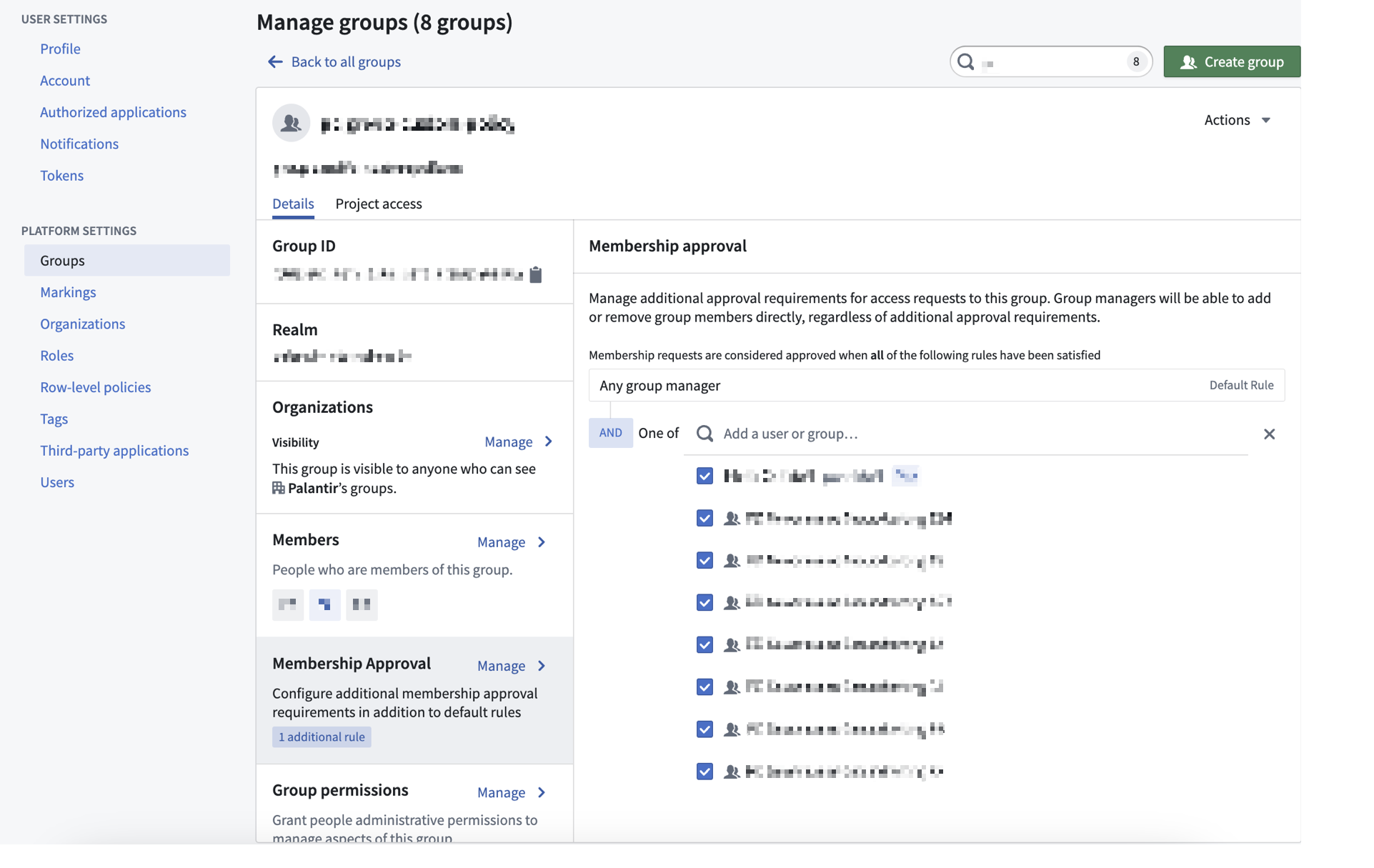The image size is (1374, 868).
Task: Open the Actions dropdown
Action: pos(1237,120)
